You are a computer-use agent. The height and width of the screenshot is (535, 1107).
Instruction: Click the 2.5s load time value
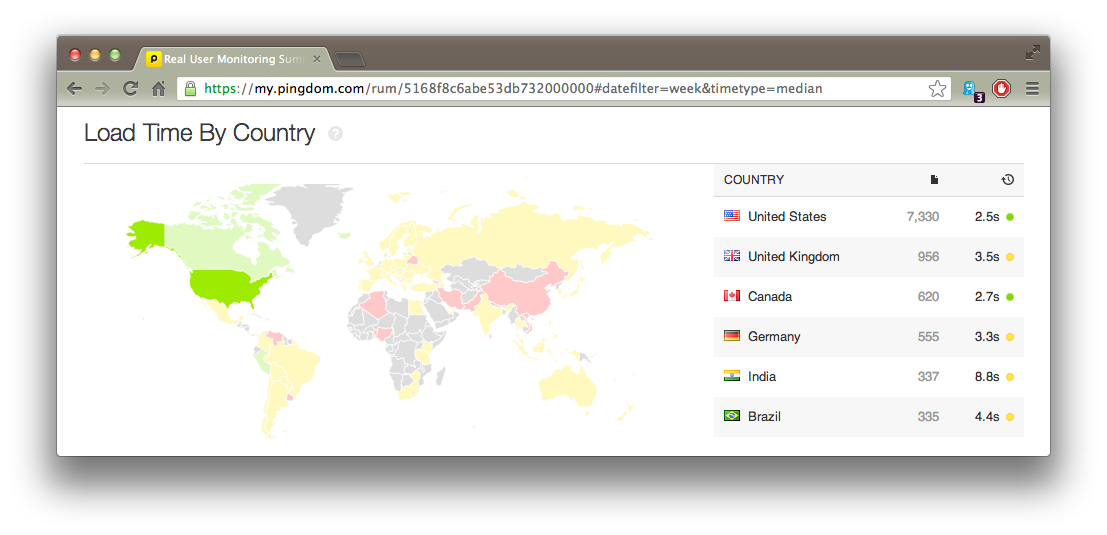[986, 217]
